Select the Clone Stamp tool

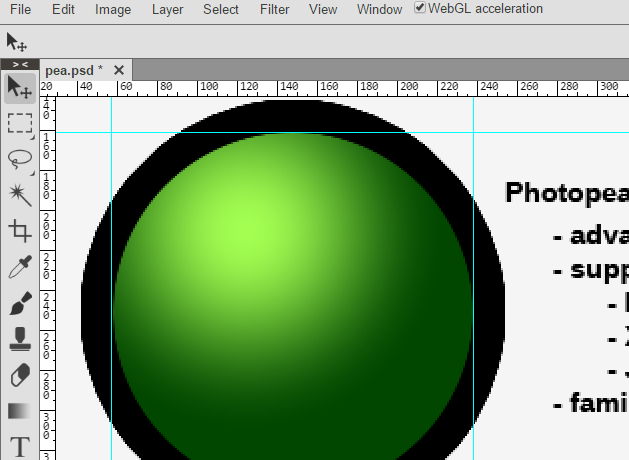pos(20,339)
